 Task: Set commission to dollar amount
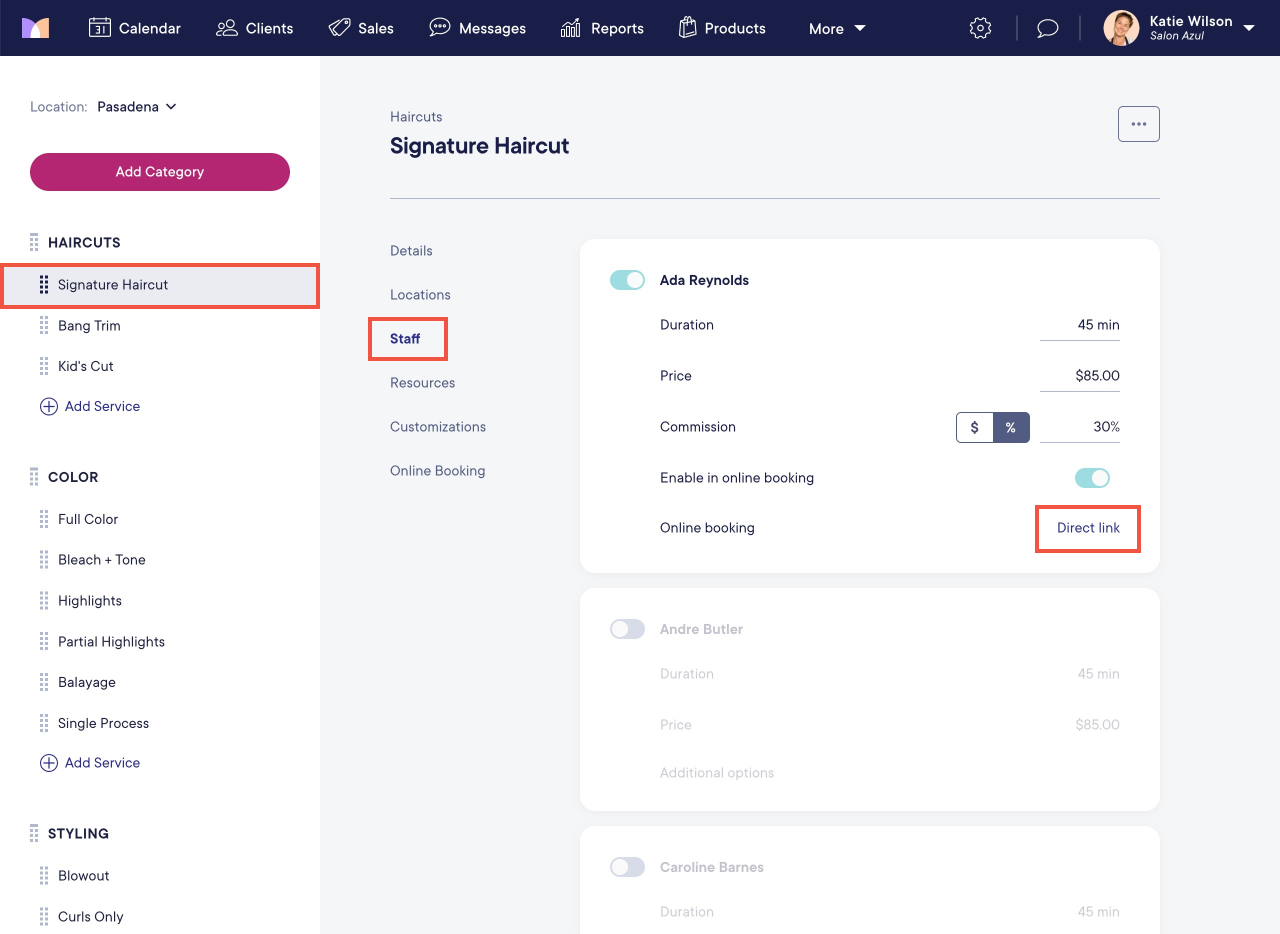[x=974, y=427]
